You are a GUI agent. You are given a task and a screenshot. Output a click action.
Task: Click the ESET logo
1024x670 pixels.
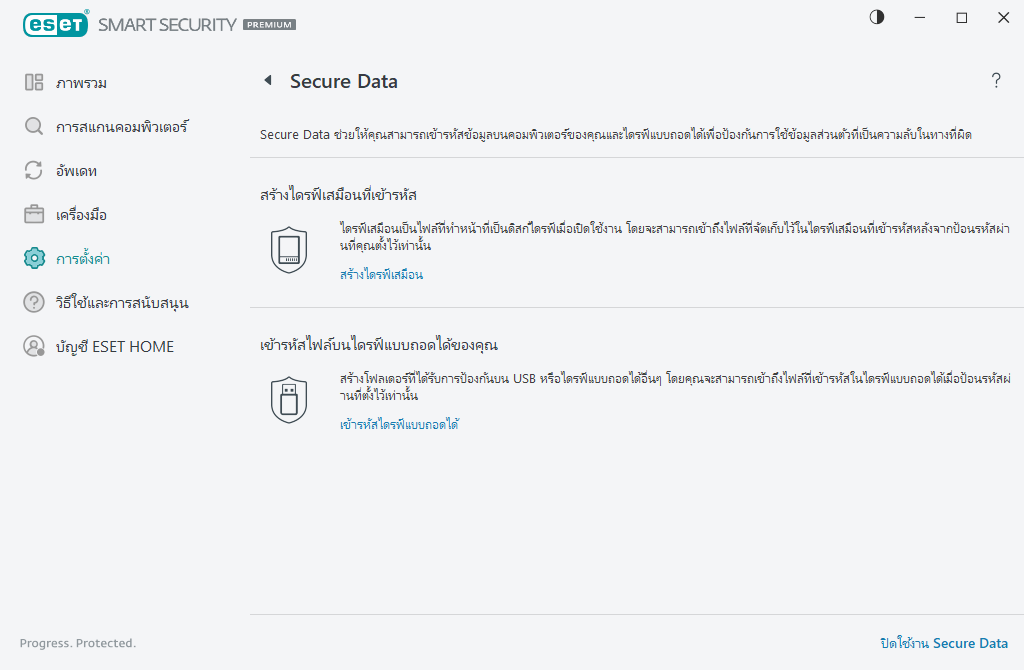[x=56, y=23]
